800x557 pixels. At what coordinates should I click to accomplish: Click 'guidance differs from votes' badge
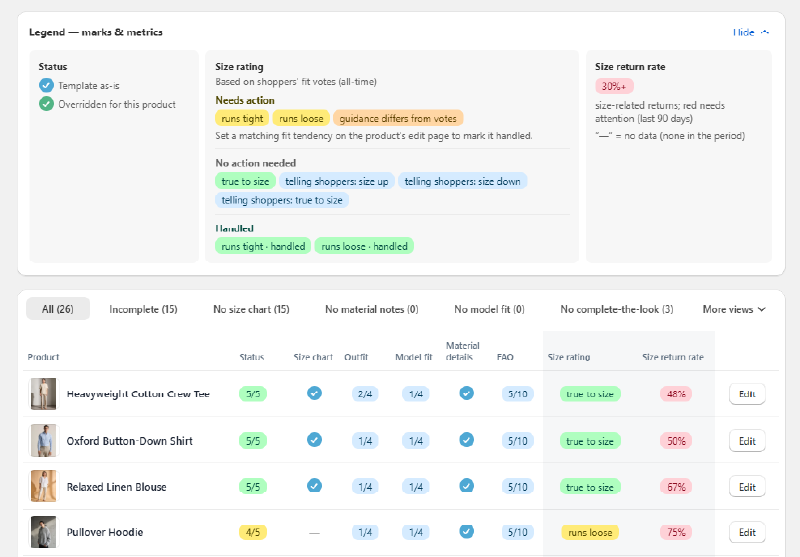pos(398,118)
